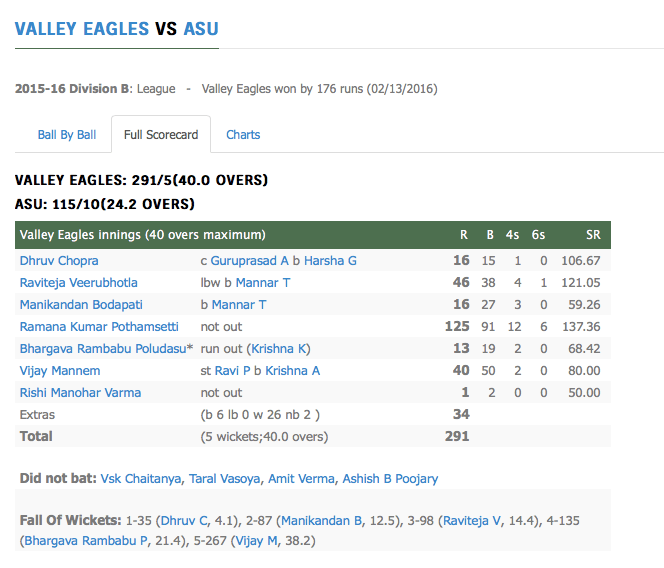664x568 pixels.
Task: Open the Ball By Ball tab
Action: [67, 134]
